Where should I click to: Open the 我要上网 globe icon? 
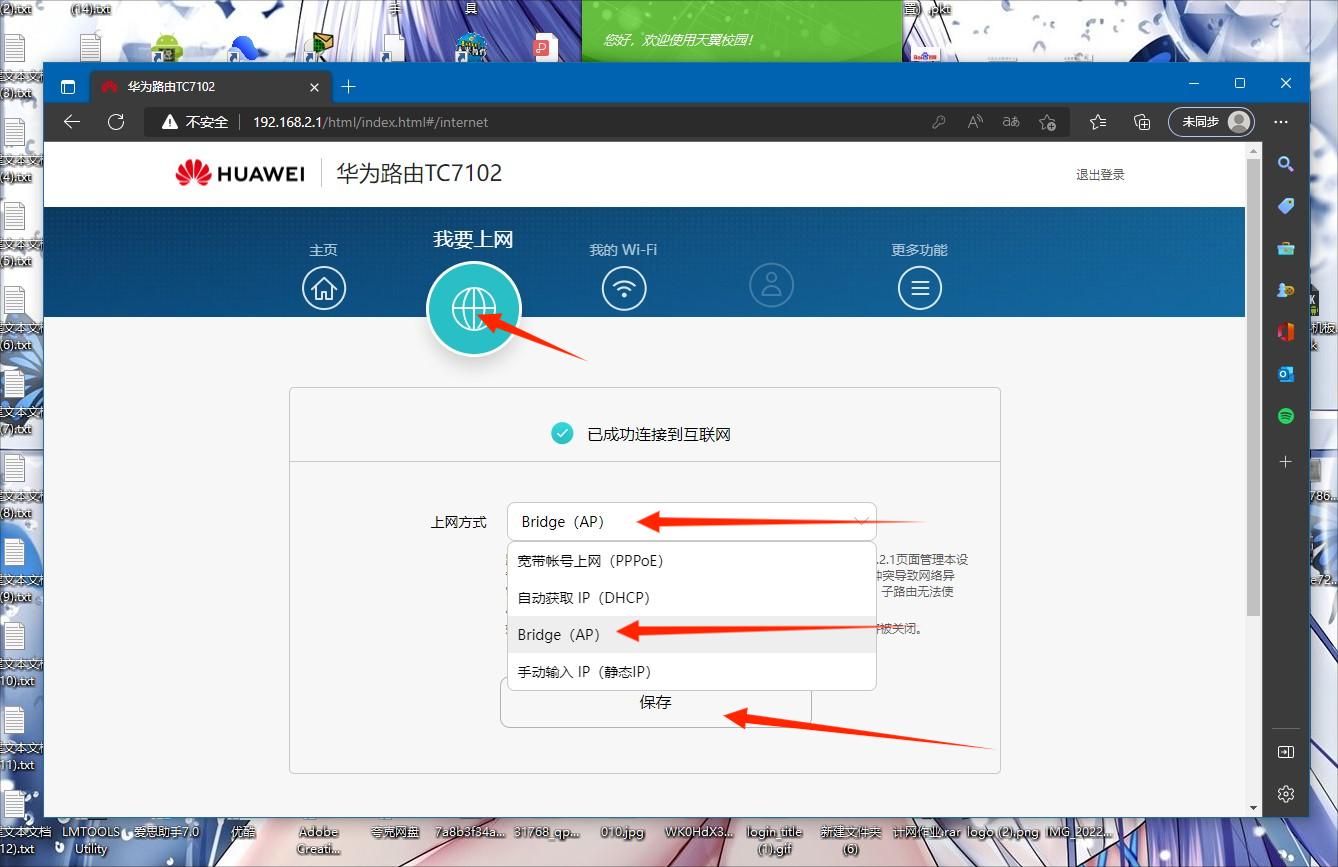[x=473, y=308]
